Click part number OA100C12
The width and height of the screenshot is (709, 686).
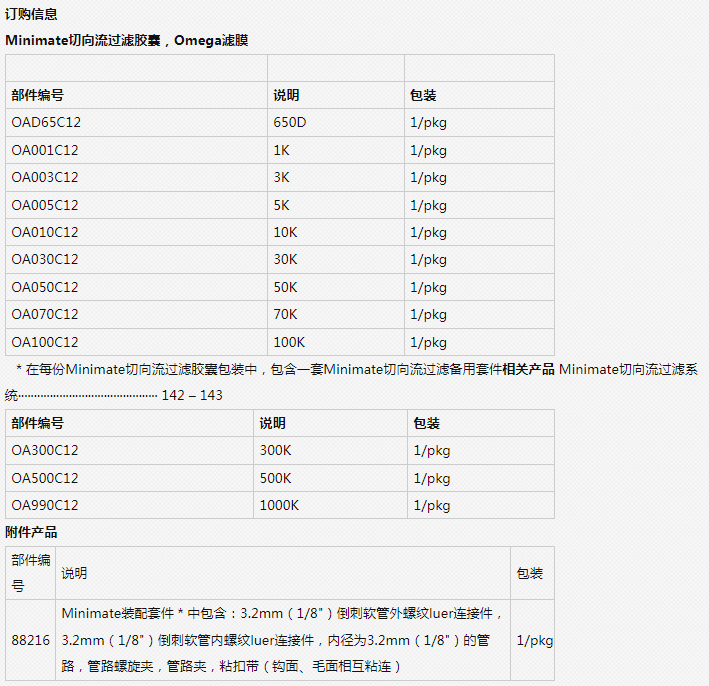[x=45, y=342]
